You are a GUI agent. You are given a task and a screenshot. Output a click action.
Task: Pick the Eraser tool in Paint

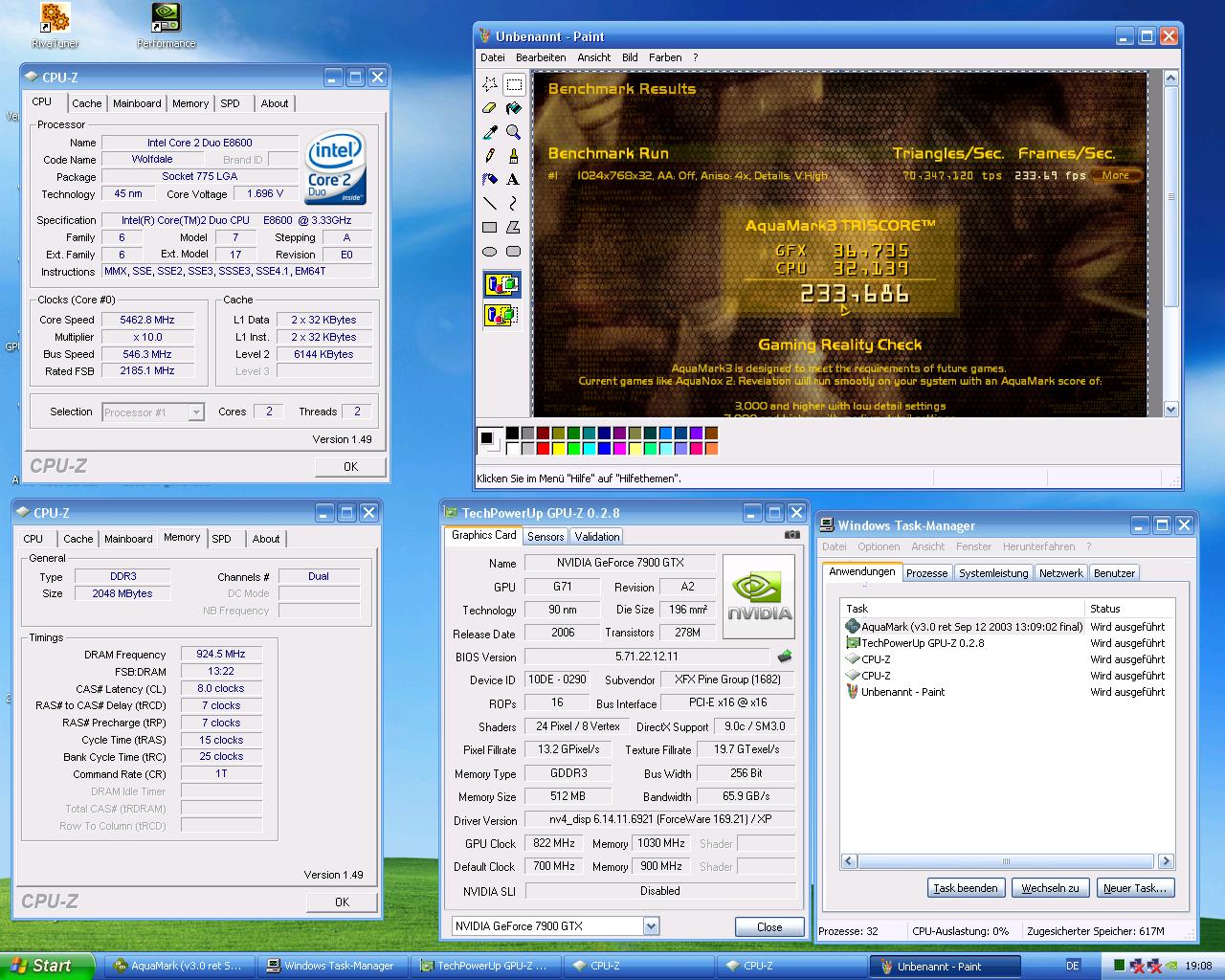point(490,108)
